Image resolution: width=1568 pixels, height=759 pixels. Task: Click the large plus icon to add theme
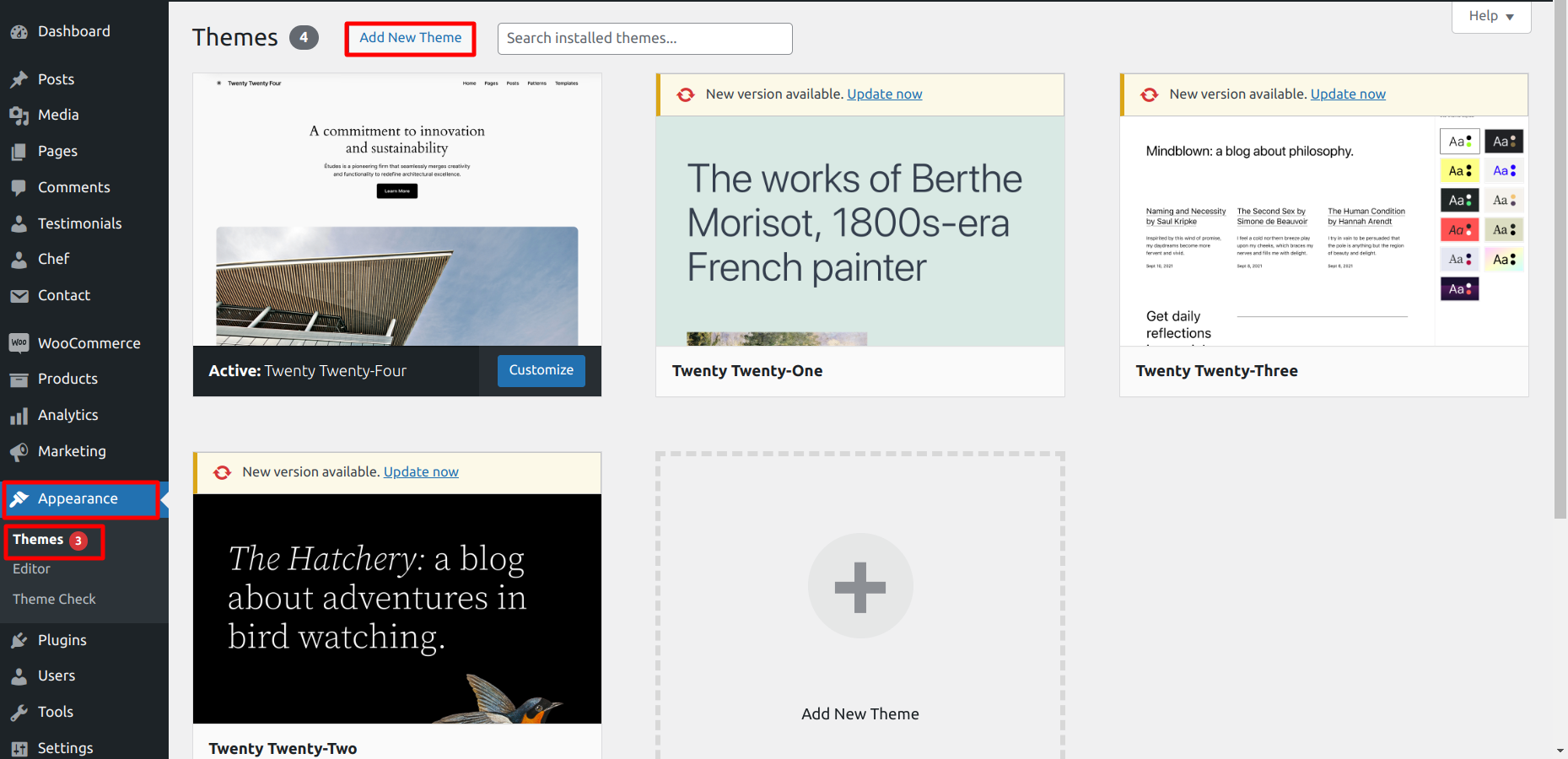pos(859,586)
